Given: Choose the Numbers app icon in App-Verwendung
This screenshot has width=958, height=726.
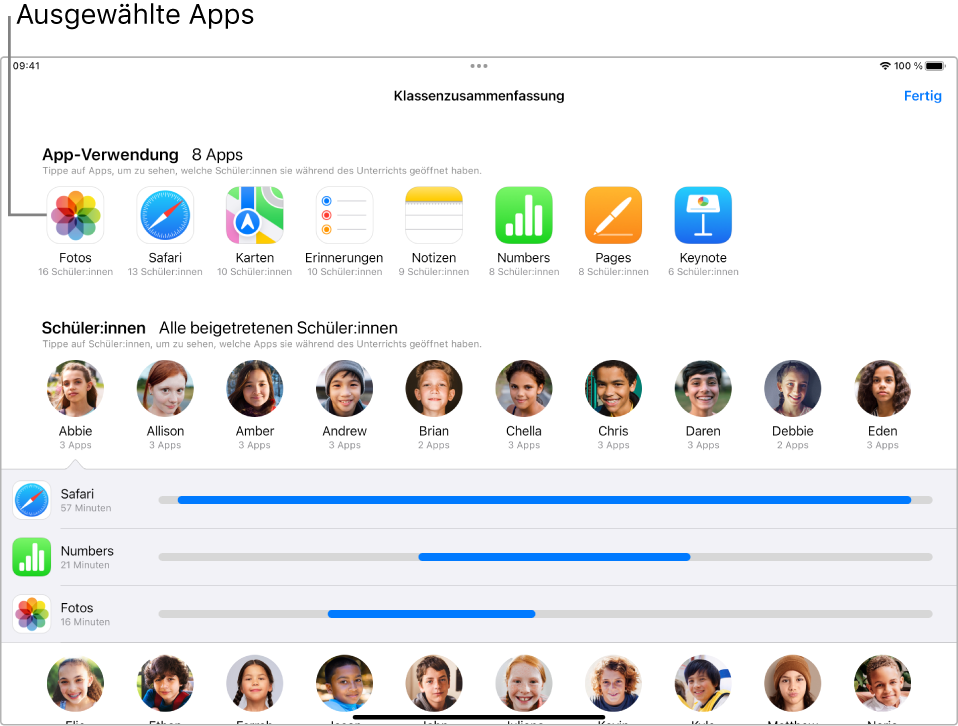Looking at the screenshot, I should coord(524,215).
